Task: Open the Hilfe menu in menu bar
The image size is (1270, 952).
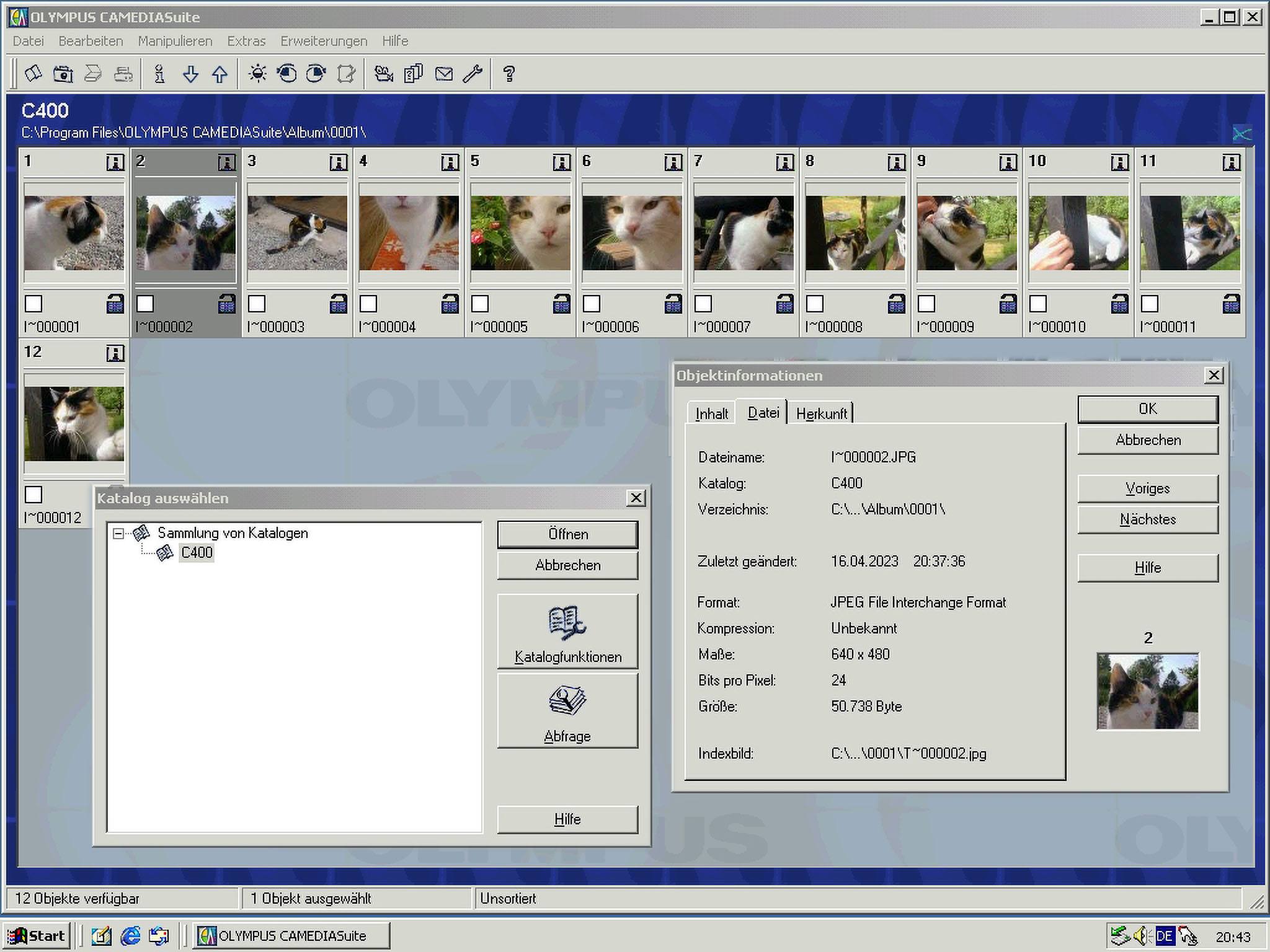Action: tap(395, 41)
